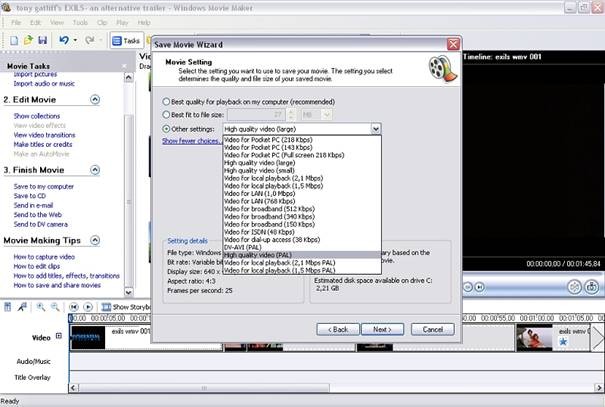Click the Other settings combo box arrow
Screen dimensions: 605x407
[375, 129]
